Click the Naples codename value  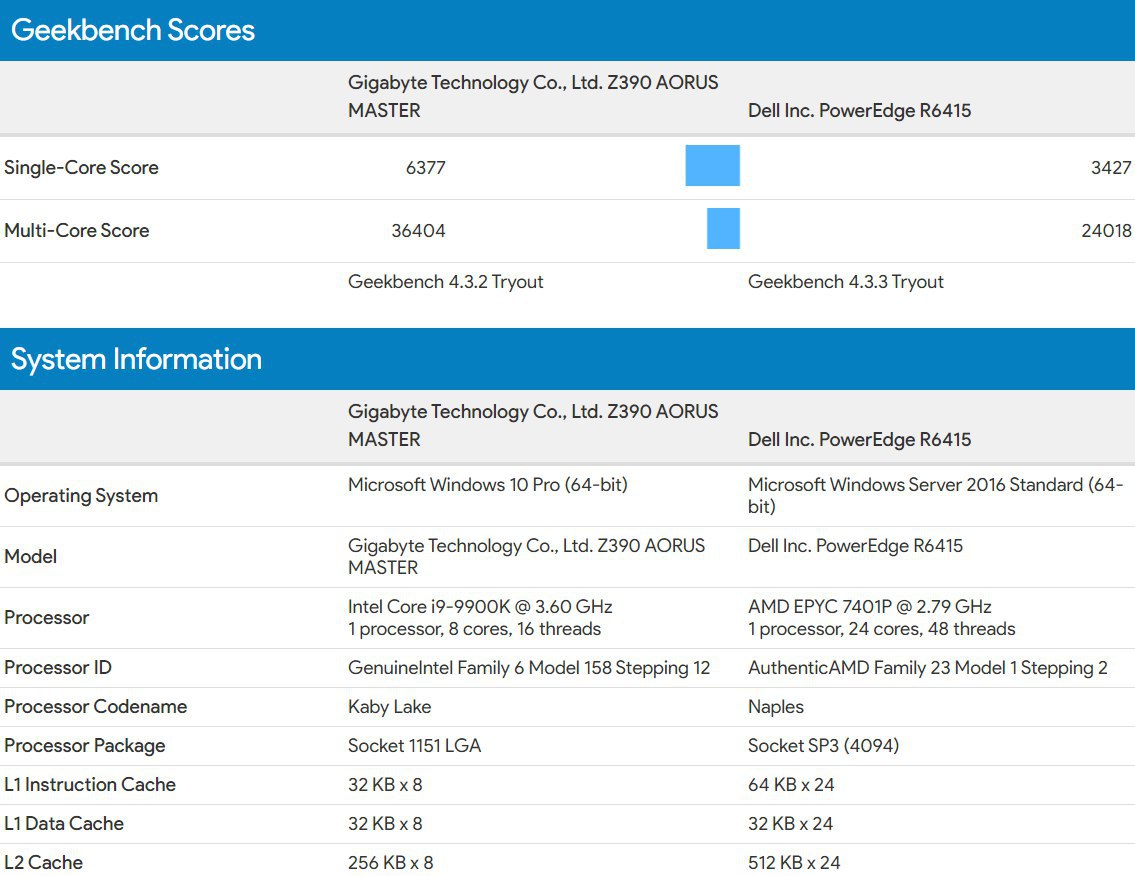coord(776,707)
